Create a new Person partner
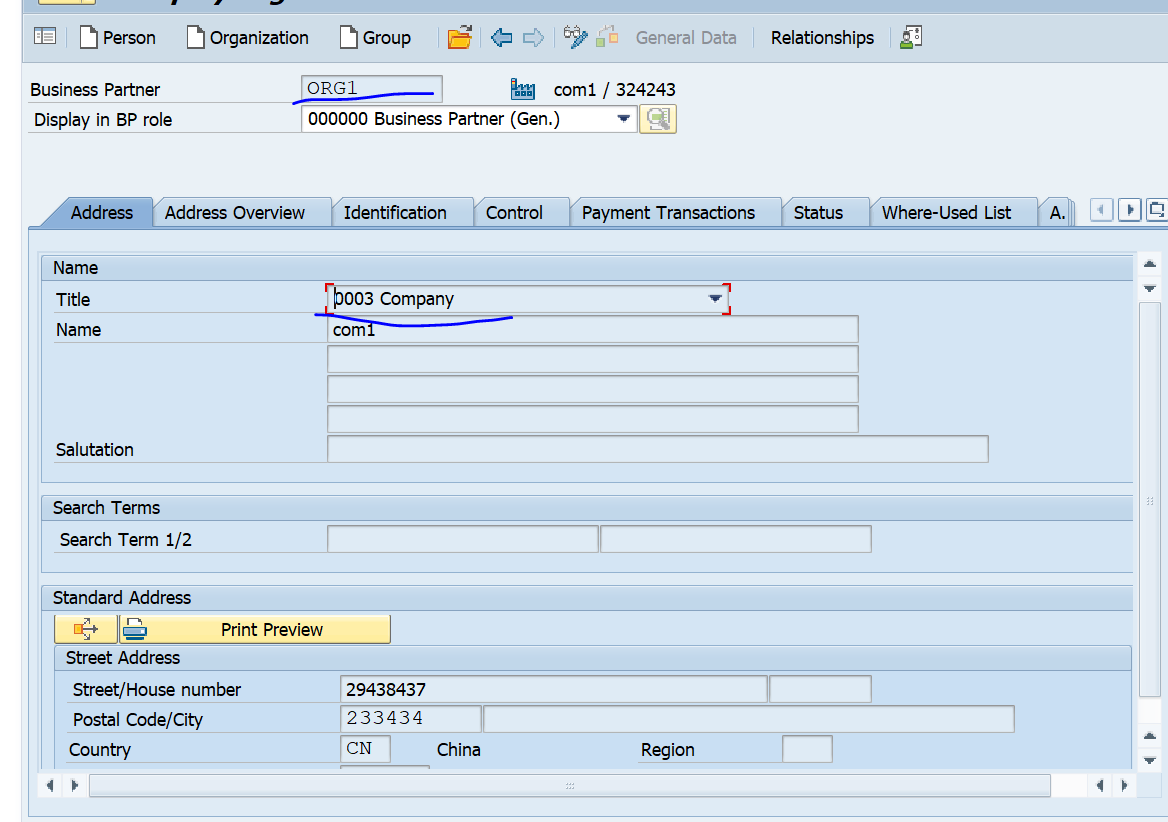The height and width of the screenshot is (822, 1168). tap(118, 37)
